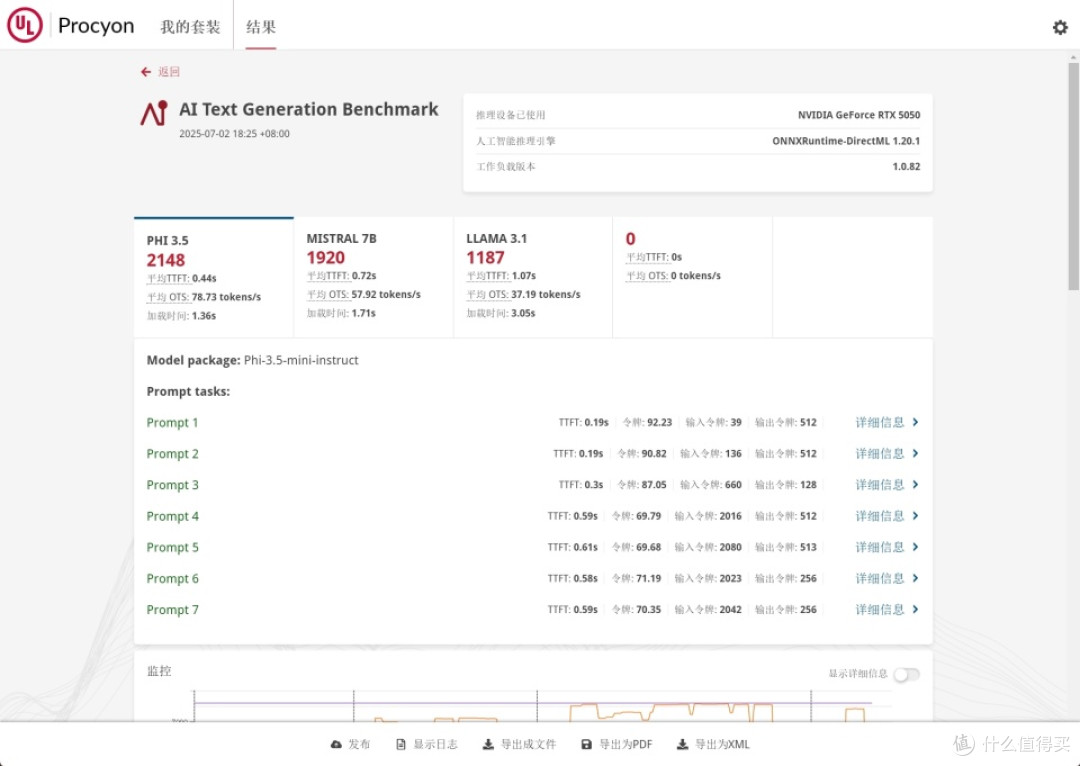The width and height of the screenshot is (1080, 766).
Task: Click the Prompt 1 label
Action: (172, 422)
